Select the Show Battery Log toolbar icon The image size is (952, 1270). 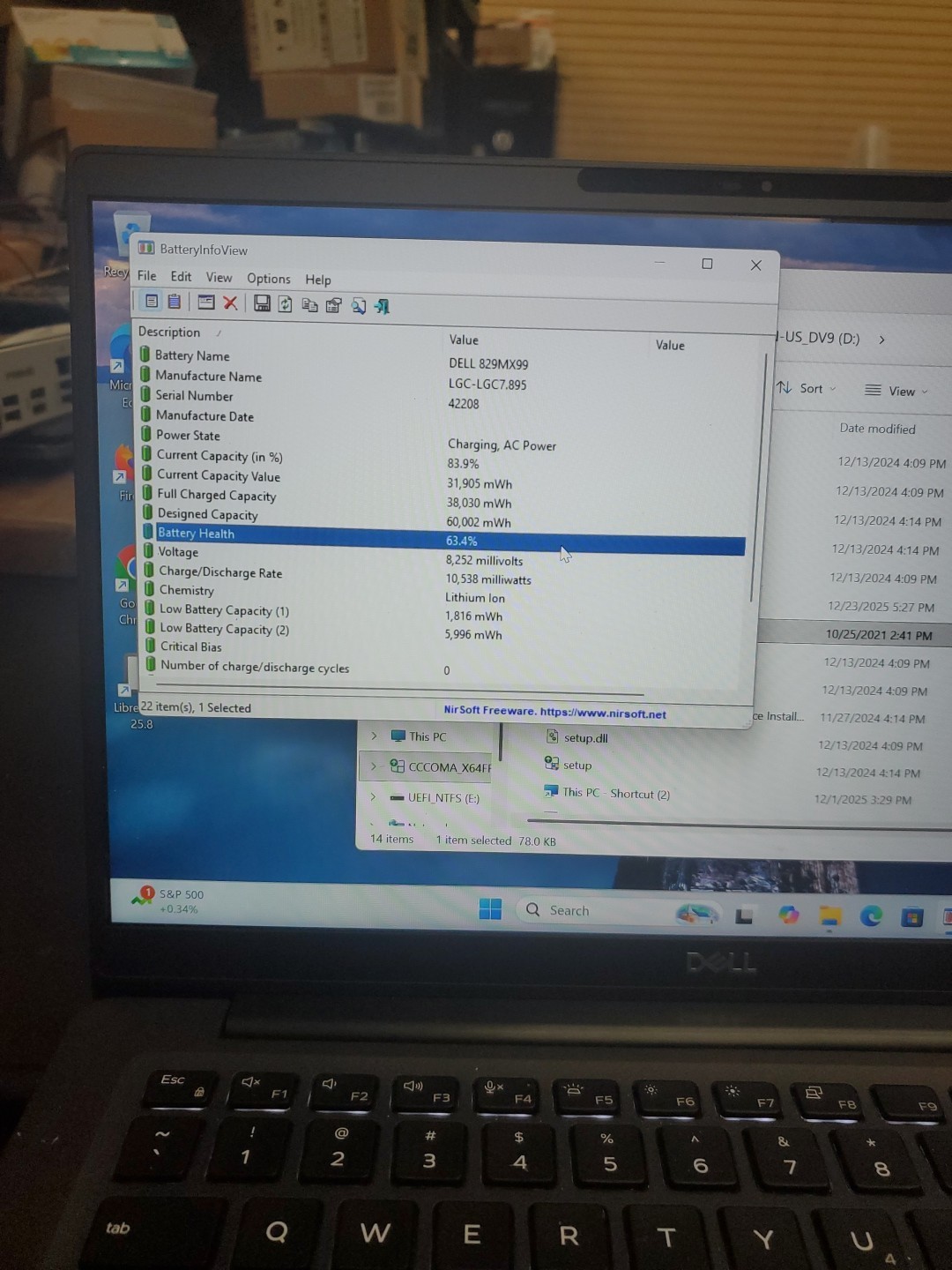click(175, 302)
